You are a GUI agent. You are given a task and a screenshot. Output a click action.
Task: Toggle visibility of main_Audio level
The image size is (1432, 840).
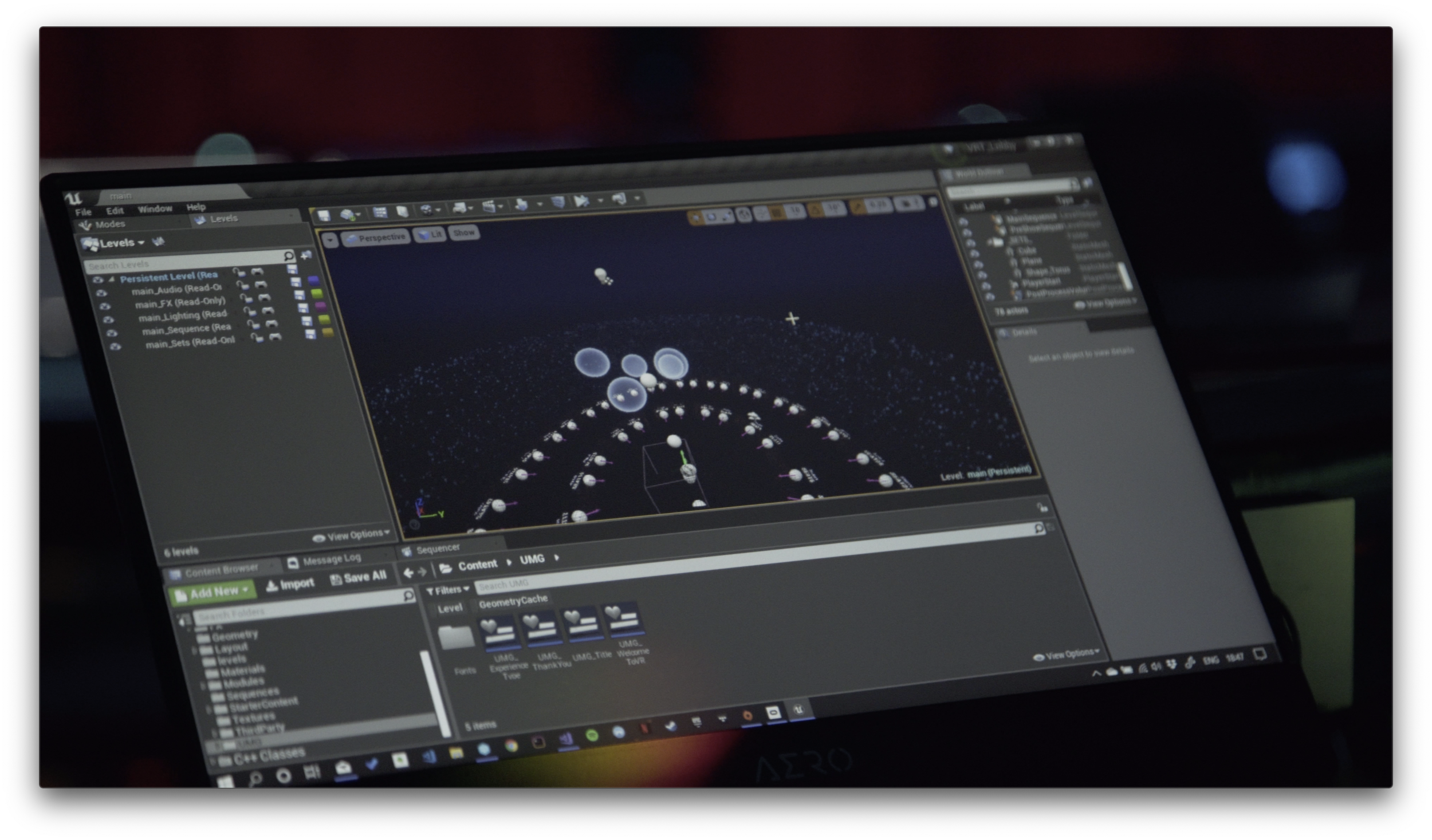pos(102,293)
